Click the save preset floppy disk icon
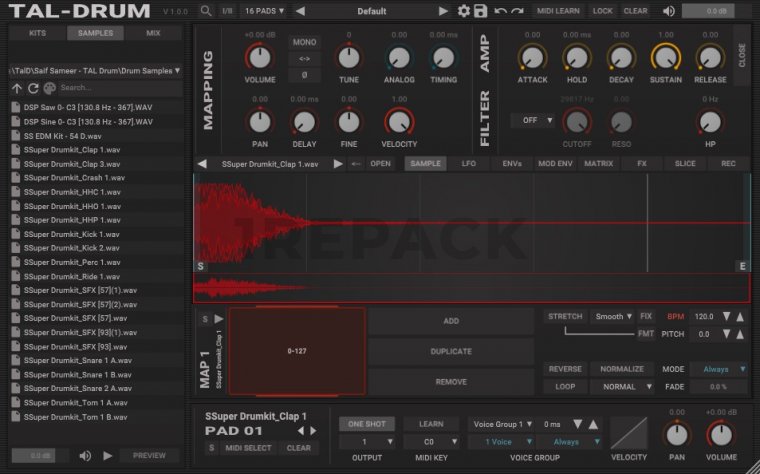This screenshot has height=474, width=760. tap(481, 11)
